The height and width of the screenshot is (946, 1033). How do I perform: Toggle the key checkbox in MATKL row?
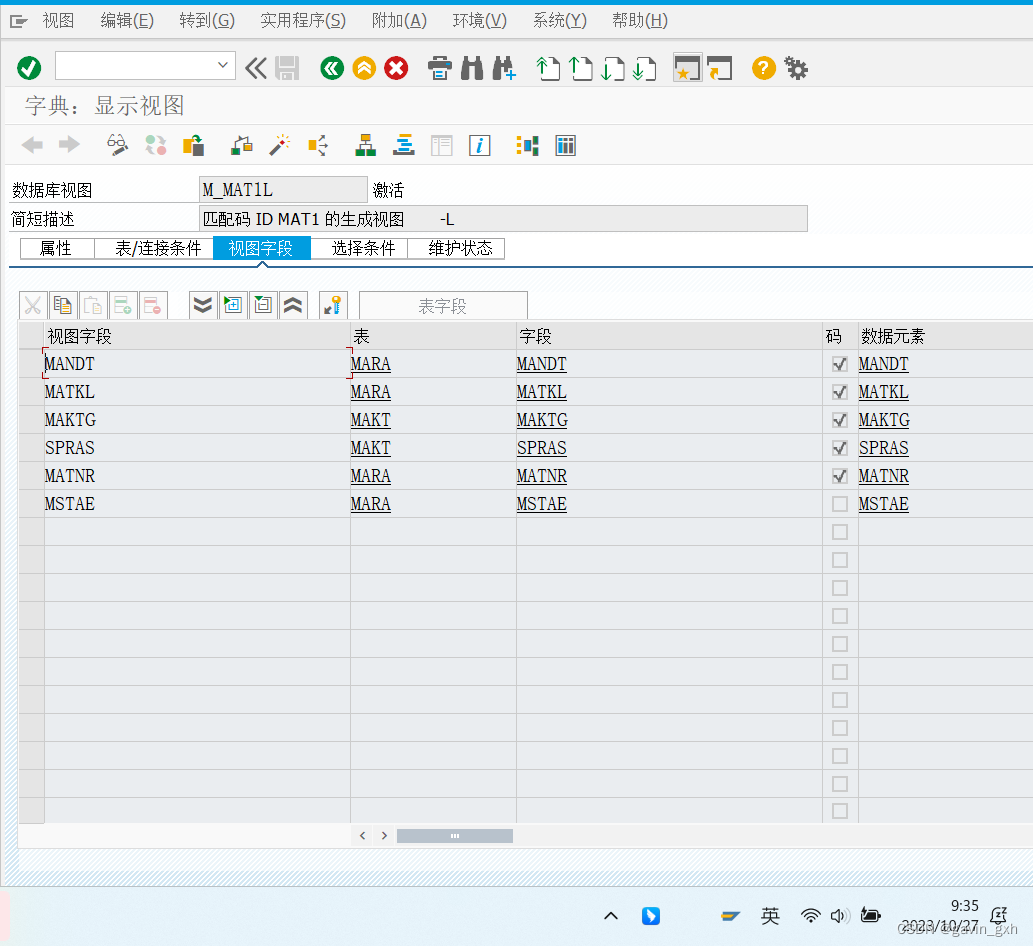tap(839, 392)
